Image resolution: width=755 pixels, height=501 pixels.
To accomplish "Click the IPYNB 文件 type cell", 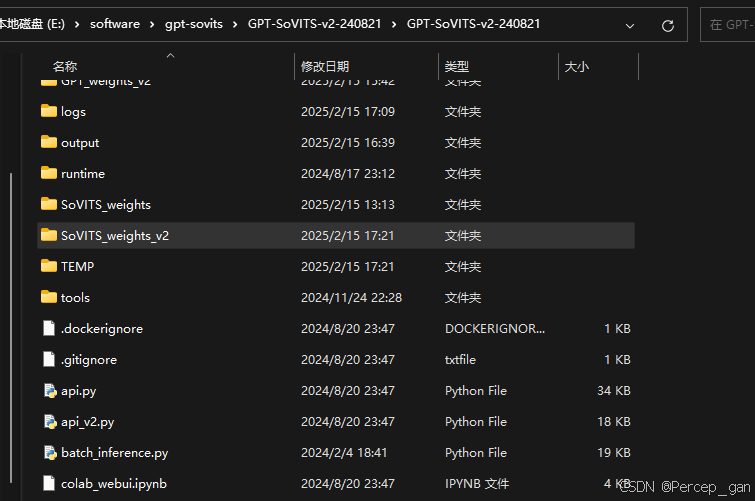I will click(x=477, y=484).
